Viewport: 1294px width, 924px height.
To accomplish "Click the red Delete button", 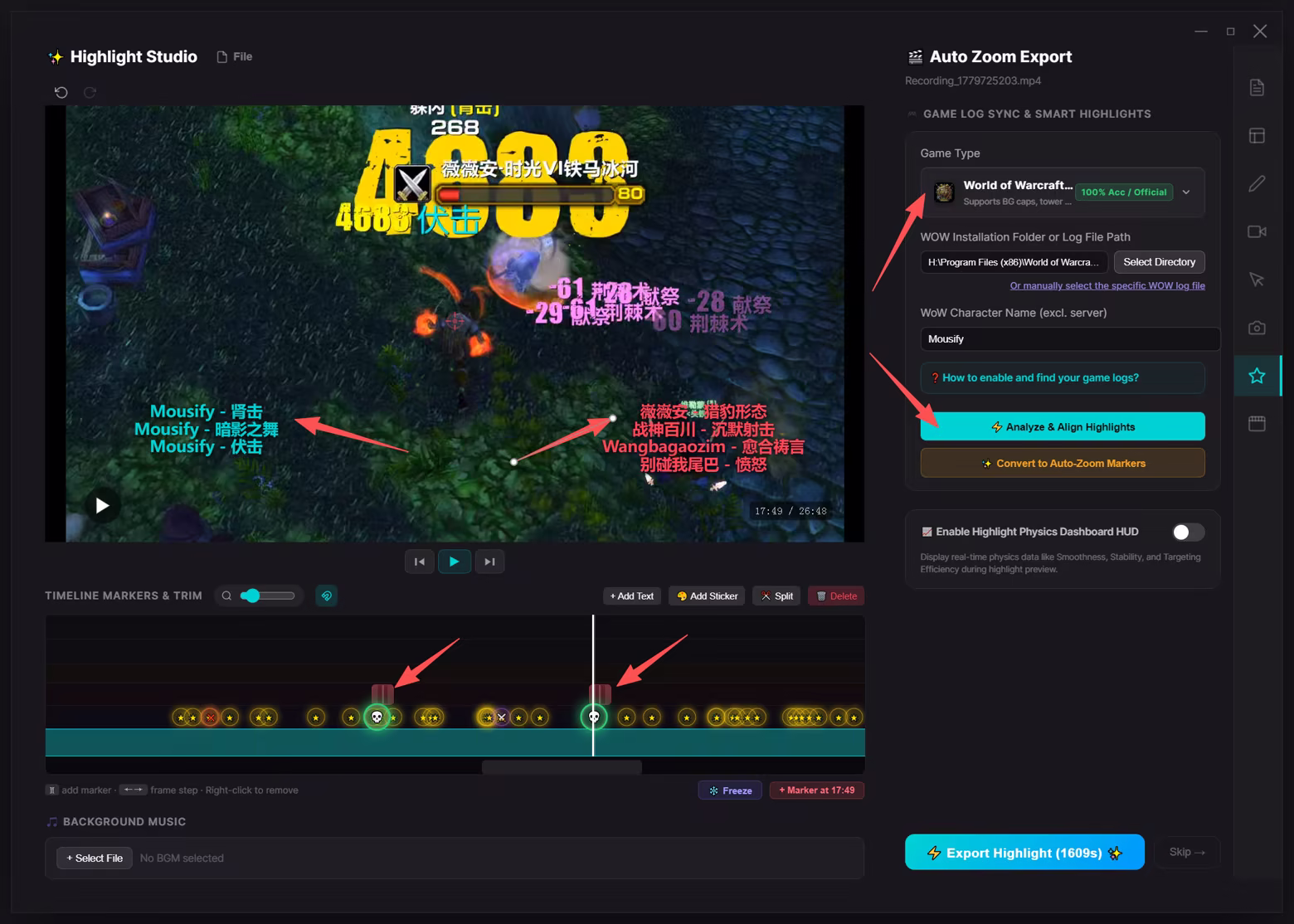I will pyautogui.click(x=836, y=596).
